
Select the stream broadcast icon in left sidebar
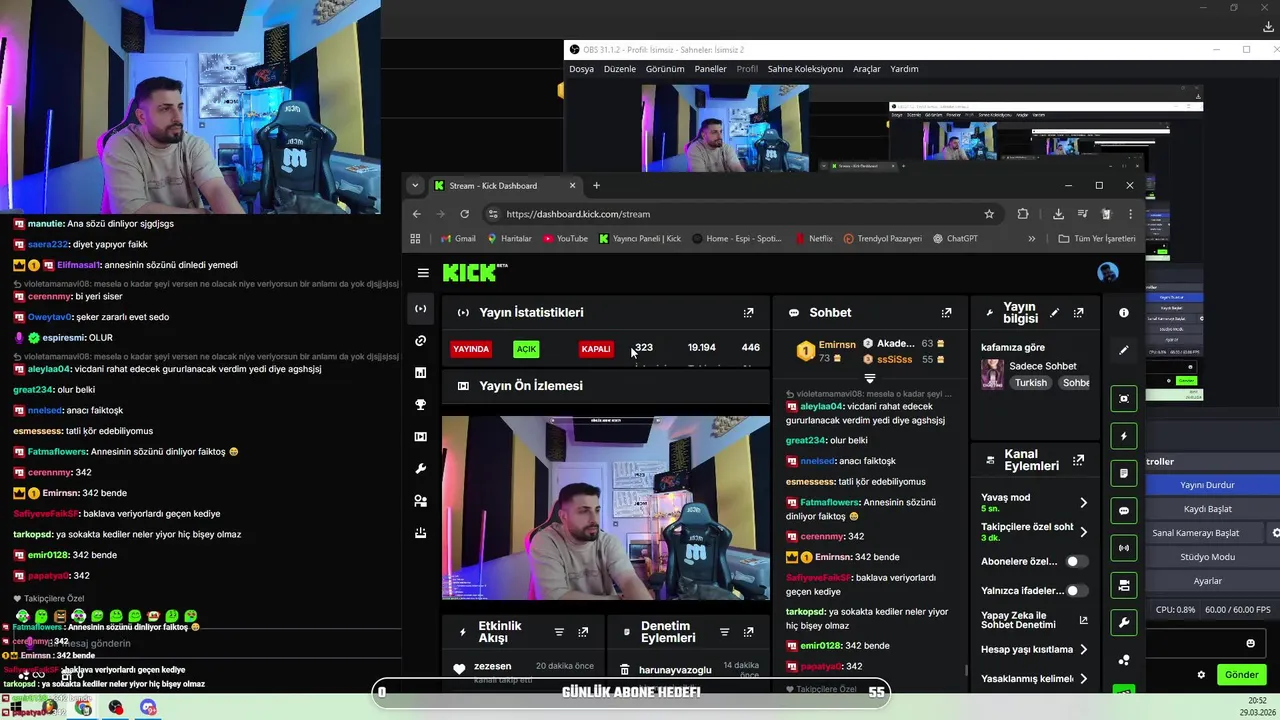421,308
